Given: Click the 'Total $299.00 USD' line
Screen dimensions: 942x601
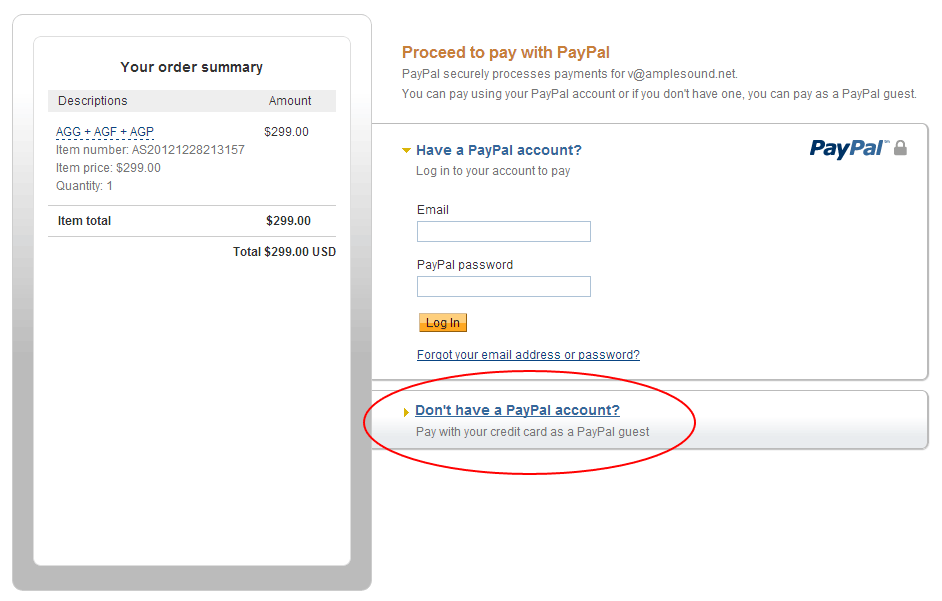Looking at the screenshot, I should (x=284, y=252).
